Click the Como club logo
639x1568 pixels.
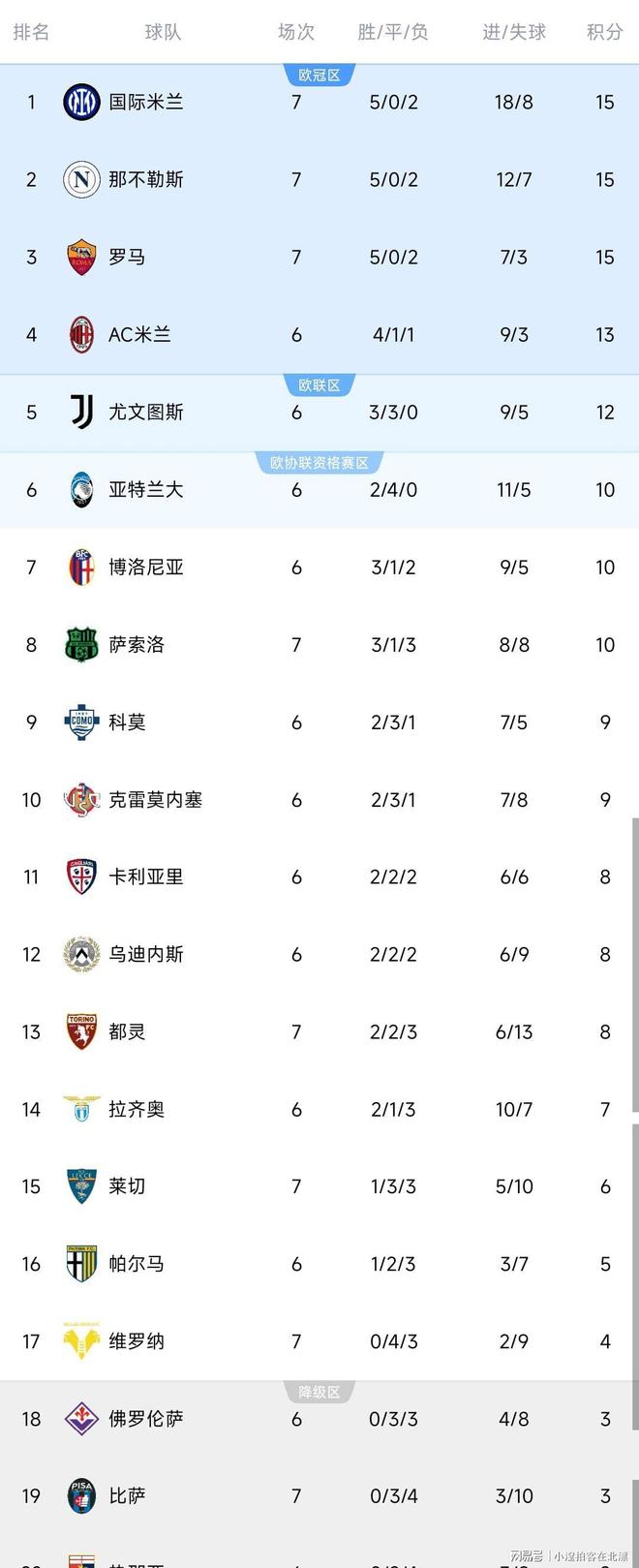81,722
